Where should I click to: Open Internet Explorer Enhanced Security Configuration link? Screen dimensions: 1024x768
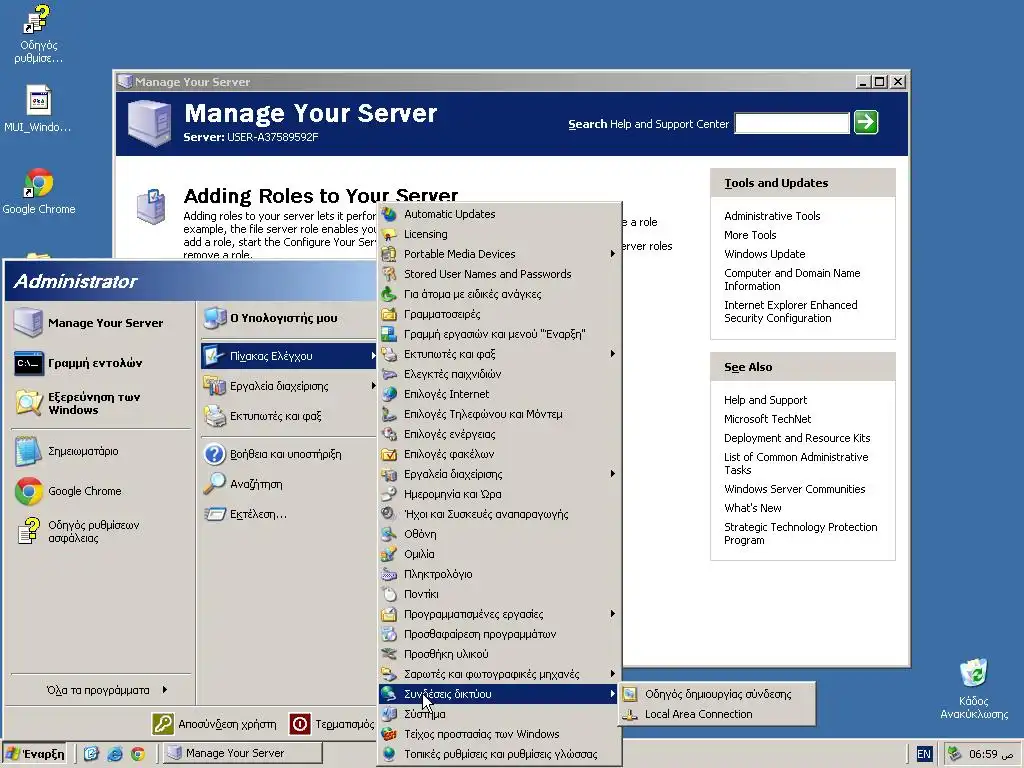click(x=790, y=312)
